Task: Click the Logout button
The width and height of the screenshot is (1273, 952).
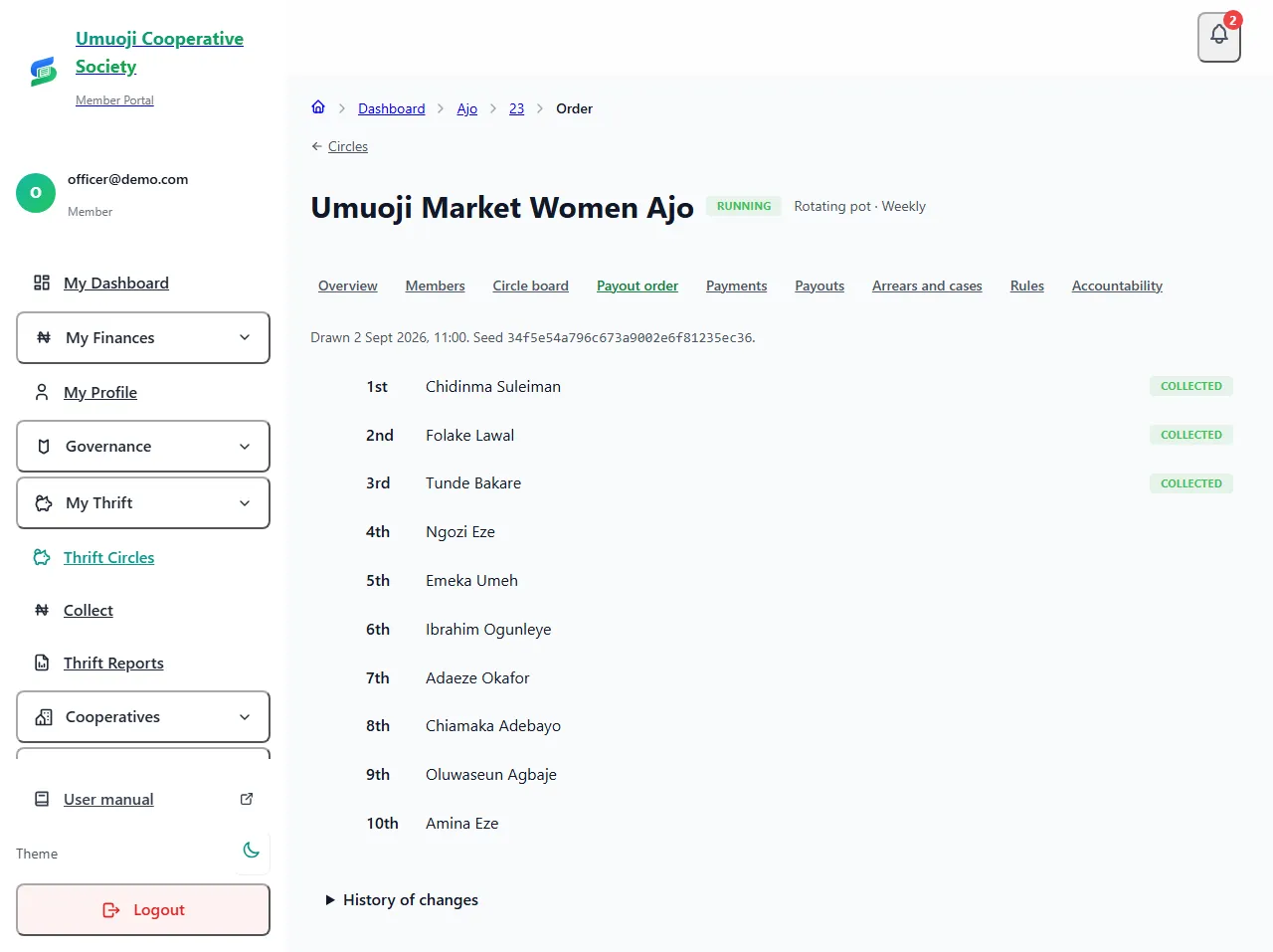Action: click(x=143, y=910)
